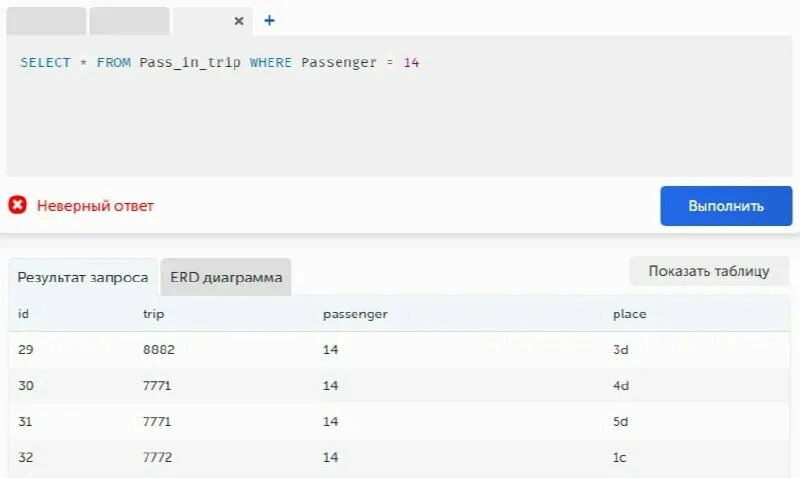Switch to ERD диаграмма tab
Image resolution: width=800 pixels, height=478 pixels.
(226, 277)
